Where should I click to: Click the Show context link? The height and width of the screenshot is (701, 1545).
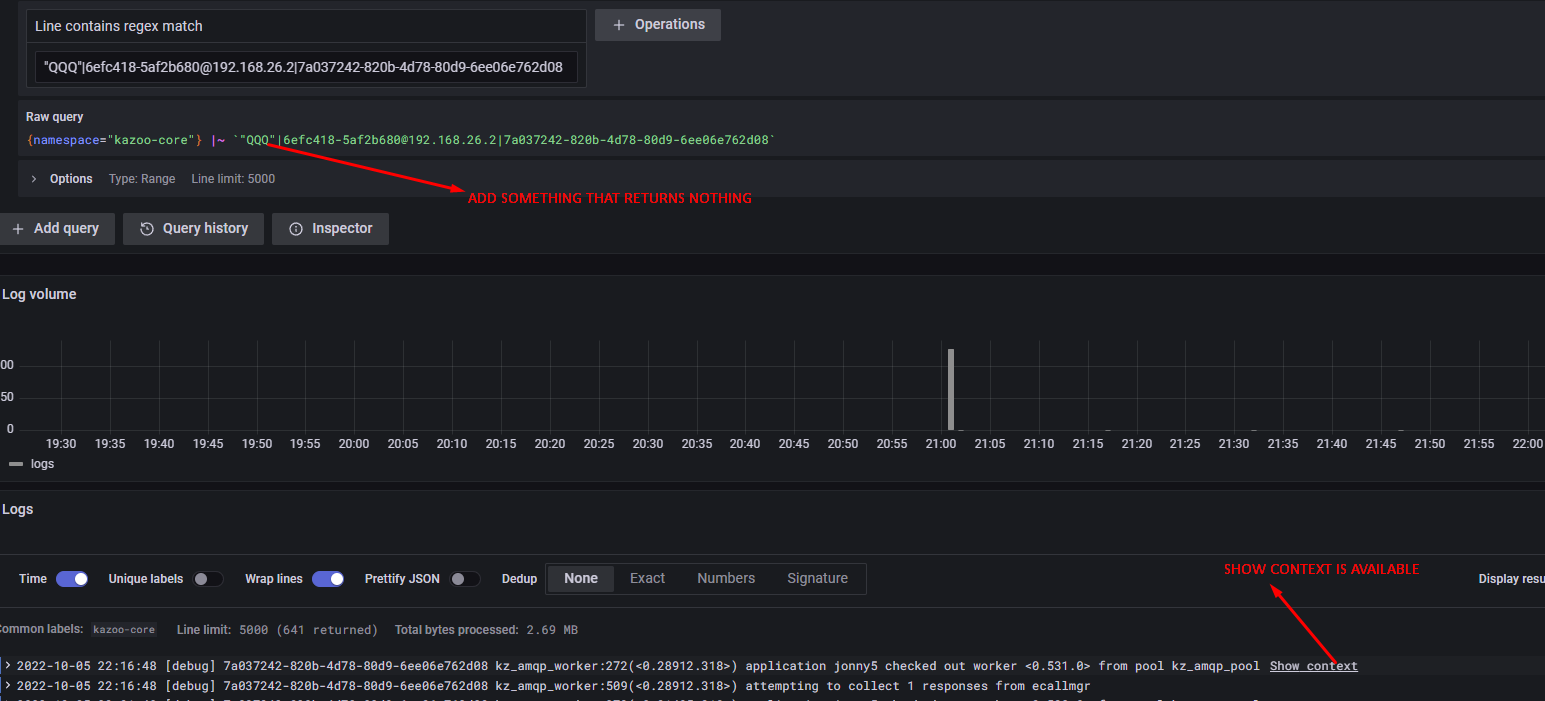pyautogui.click(x=1313, y=666)
